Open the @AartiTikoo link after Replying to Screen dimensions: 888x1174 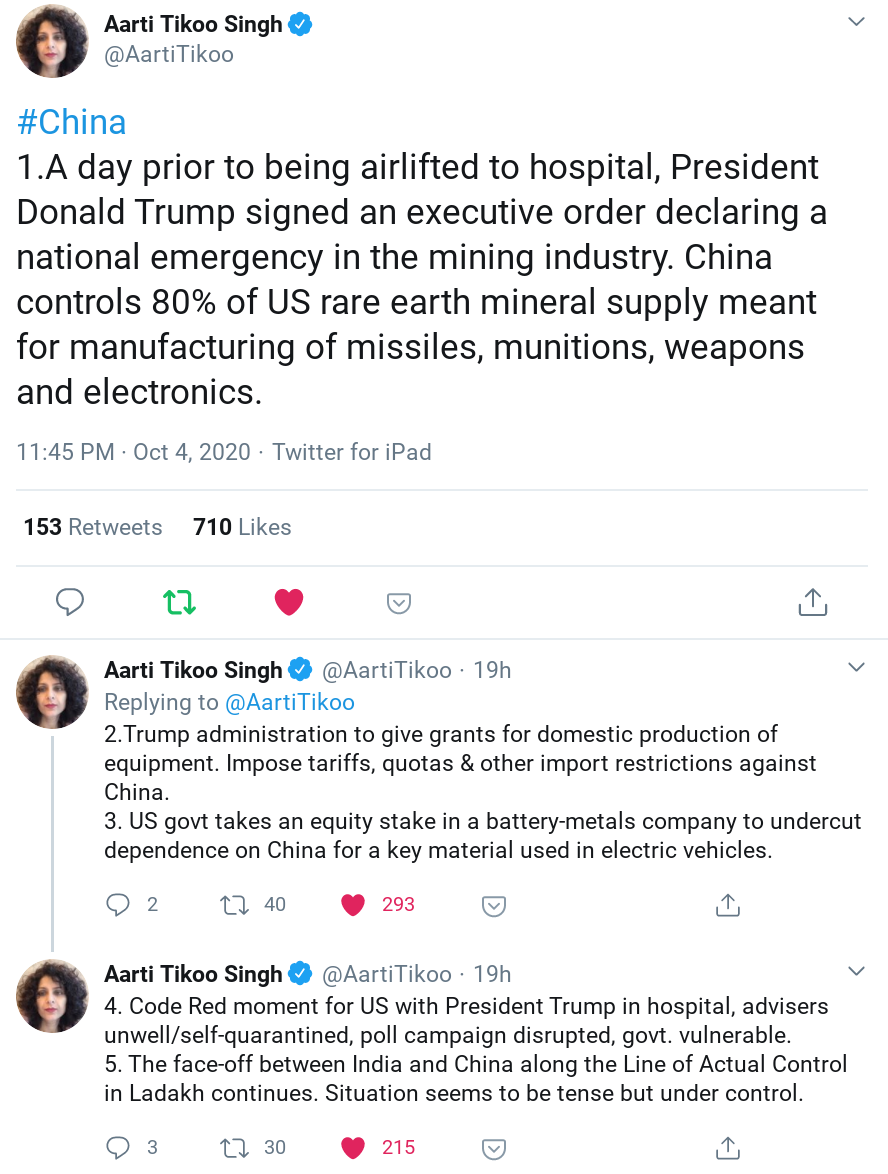(x=290, y=702)
